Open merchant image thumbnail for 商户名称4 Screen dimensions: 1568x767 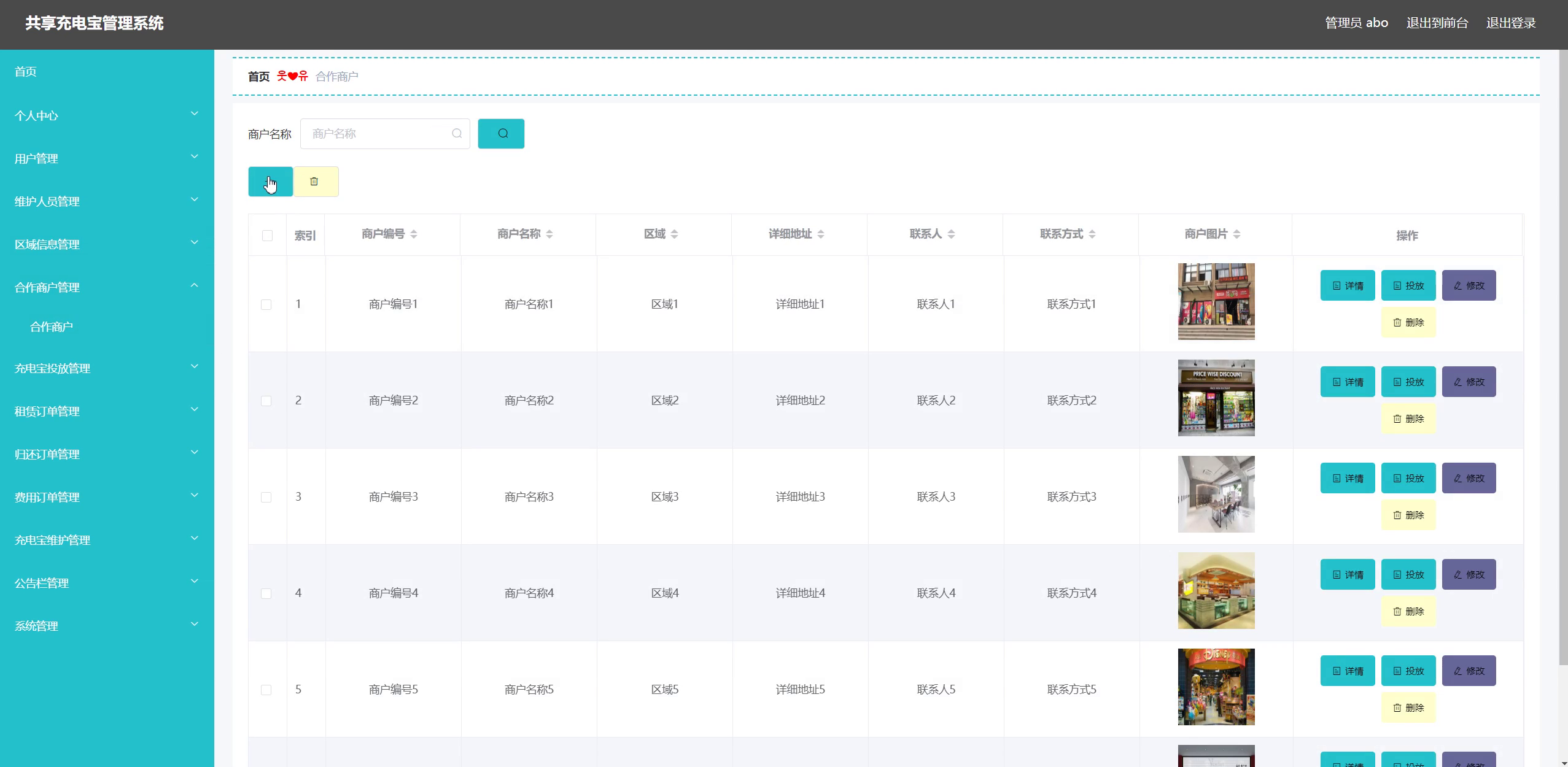click(1216, 590)
